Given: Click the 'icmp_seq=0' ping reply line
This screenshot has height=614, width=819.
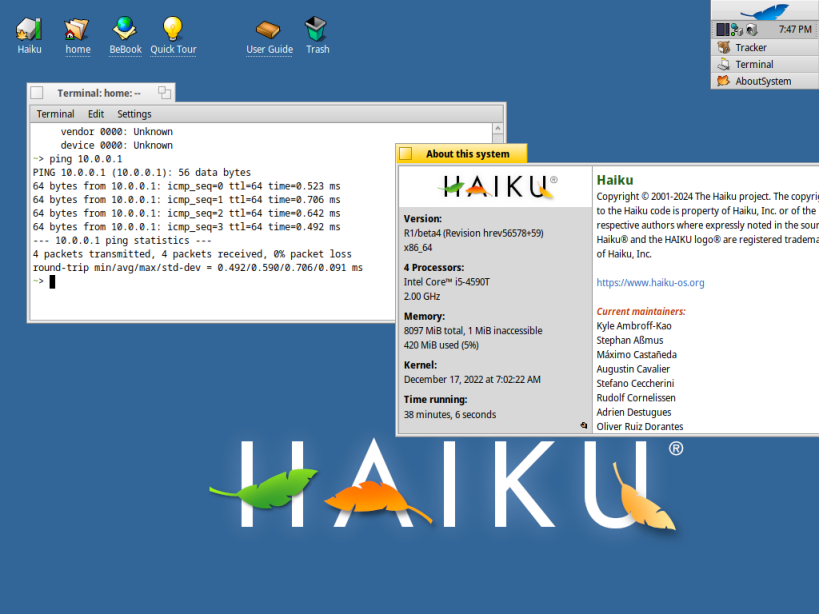Looking at the screenshot, I should pyautogui.click(x=186, y=186).
